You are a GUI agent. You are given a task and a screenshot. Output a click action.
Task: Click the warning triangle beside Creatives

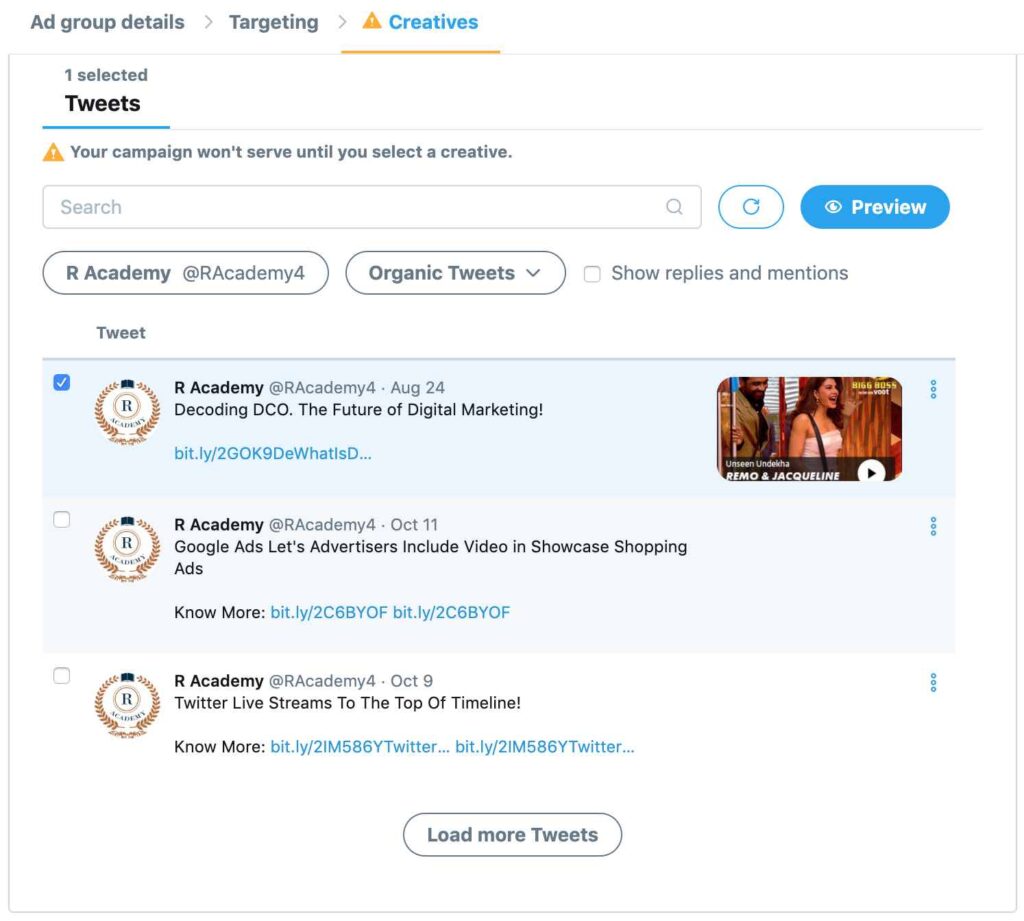[373, 21]
